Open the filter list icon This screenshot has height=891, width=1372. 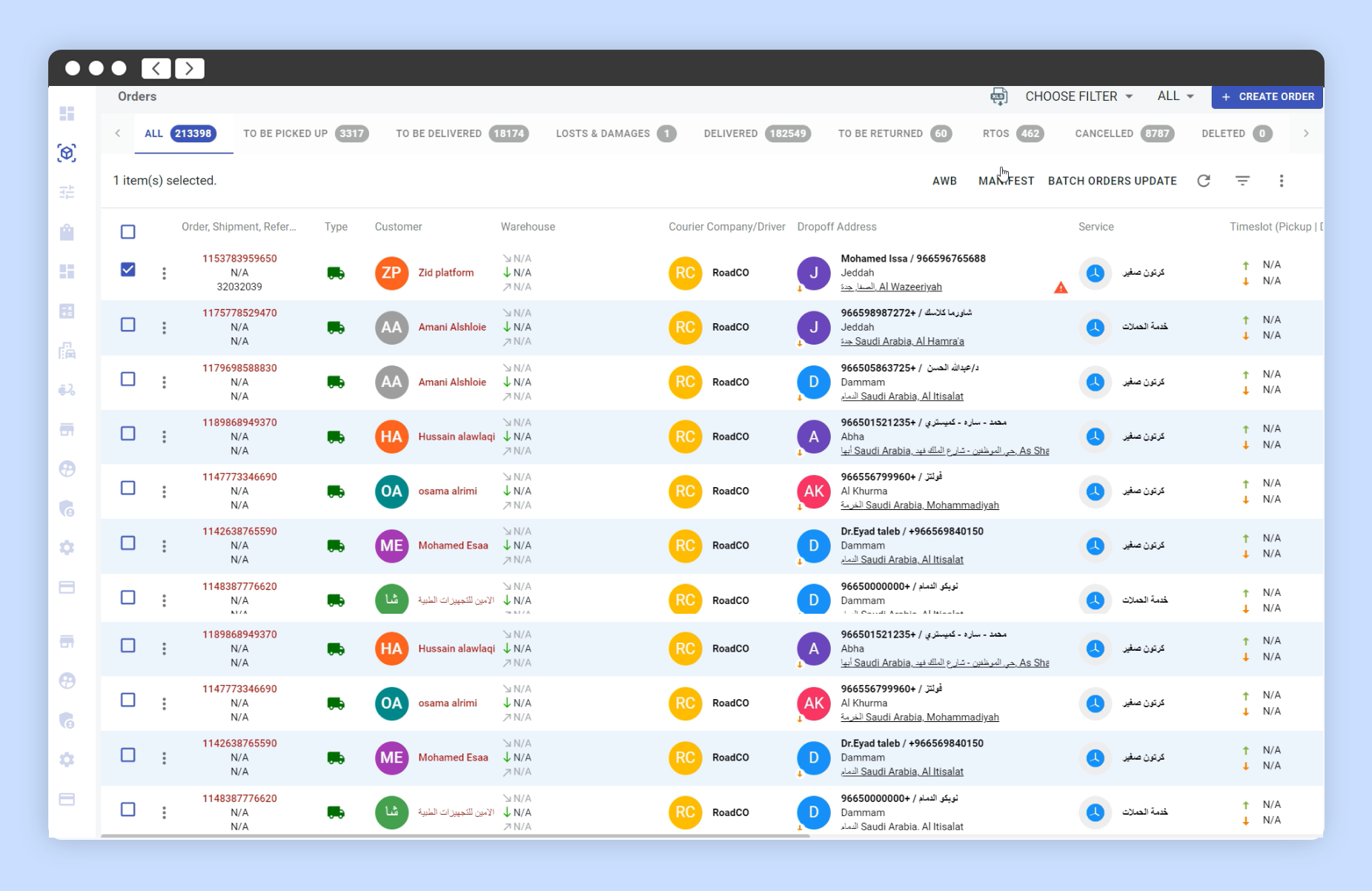[1242, 181]
